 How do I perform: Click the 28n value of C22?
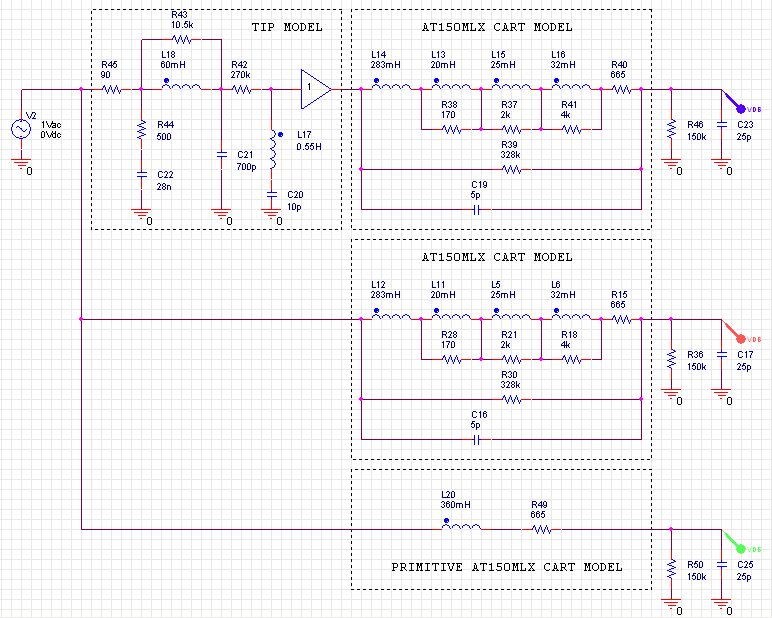(x=164, y=187)
